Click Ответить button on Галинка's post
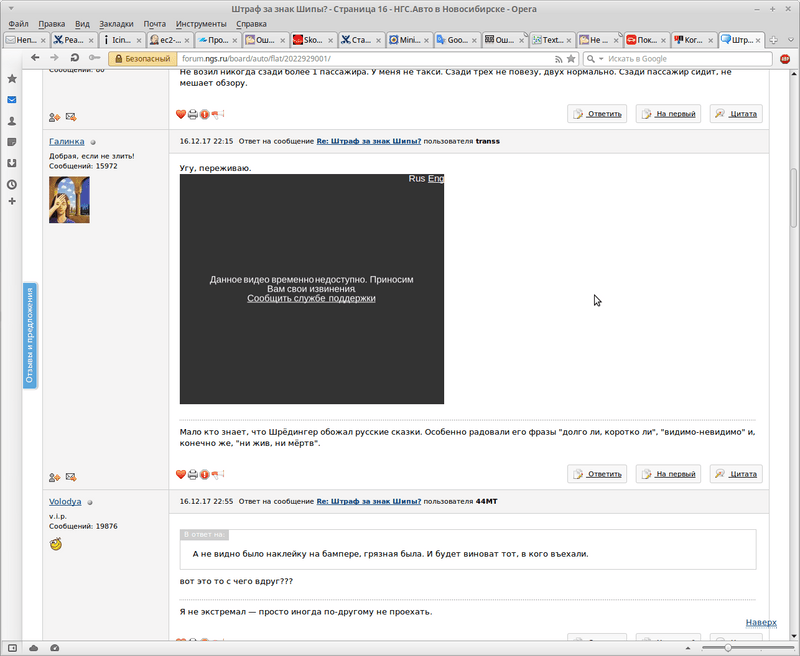The width and height of the screenshot is (800, 656). click(x=597, y=474)
